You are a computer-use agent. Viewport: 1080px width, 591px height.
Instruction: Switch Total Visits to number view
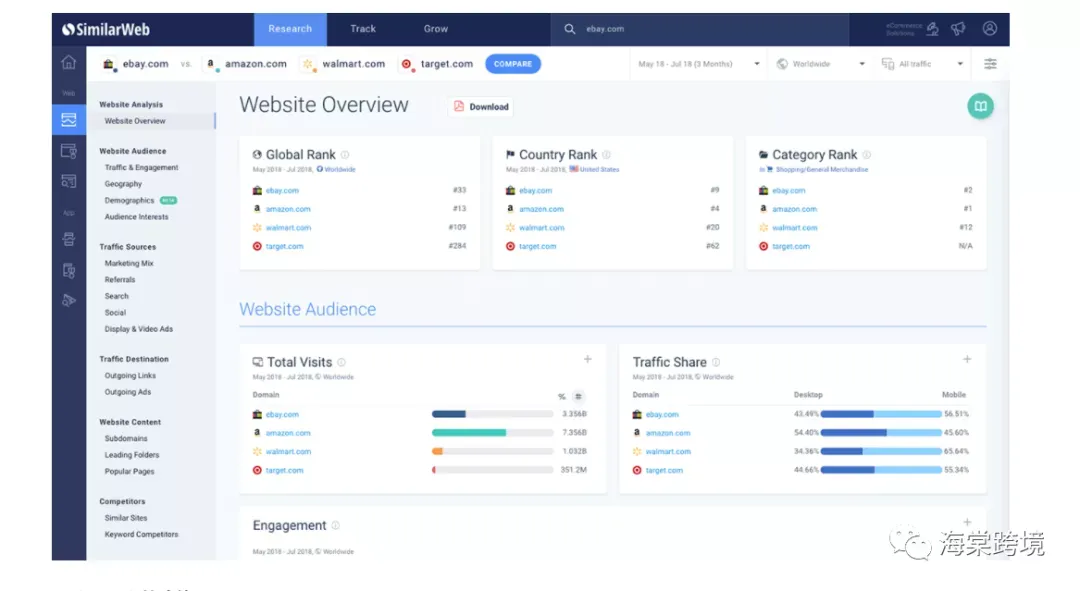click(x=578, y=396)
